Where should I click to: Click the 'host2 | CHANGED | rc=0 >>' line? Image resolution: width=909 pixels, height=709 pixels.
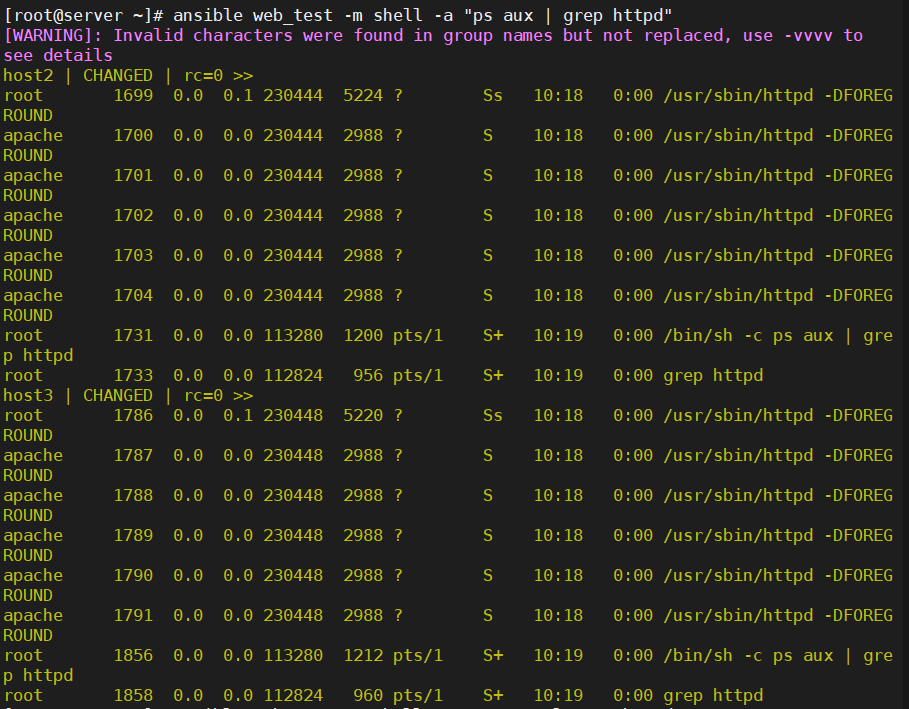(x=128, y=76)
